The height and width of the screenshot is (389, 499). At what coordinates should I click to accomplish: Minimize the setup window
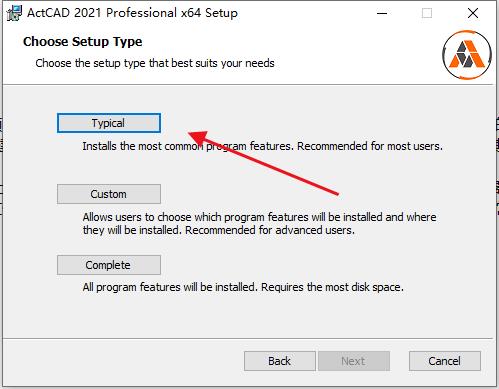click(x=382, y=13)
